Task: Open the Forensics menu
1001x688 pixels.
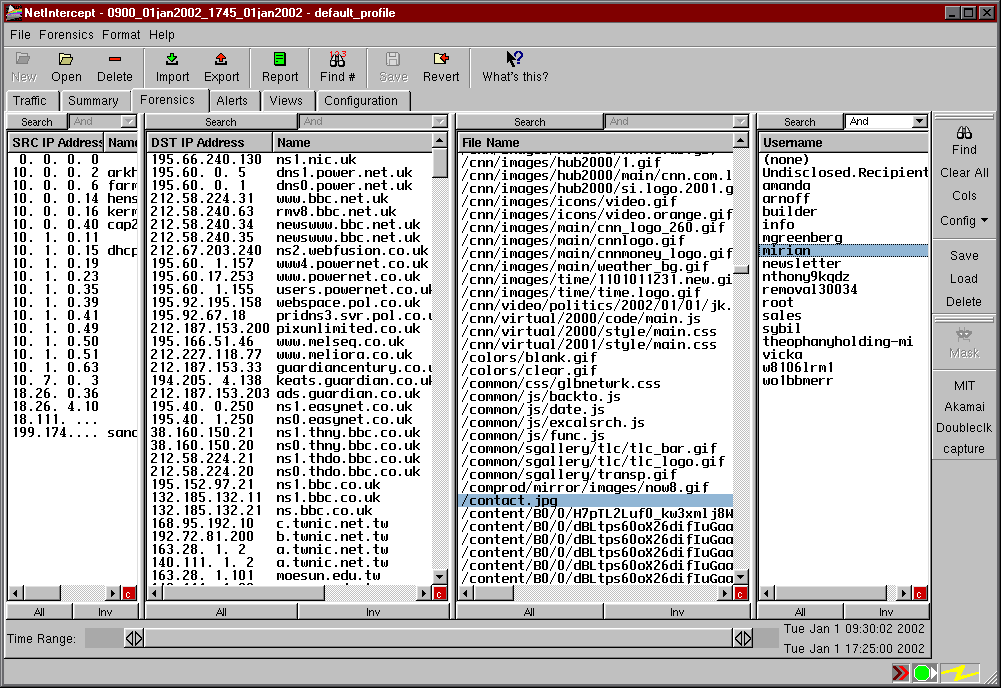Action: coord(66,34)
